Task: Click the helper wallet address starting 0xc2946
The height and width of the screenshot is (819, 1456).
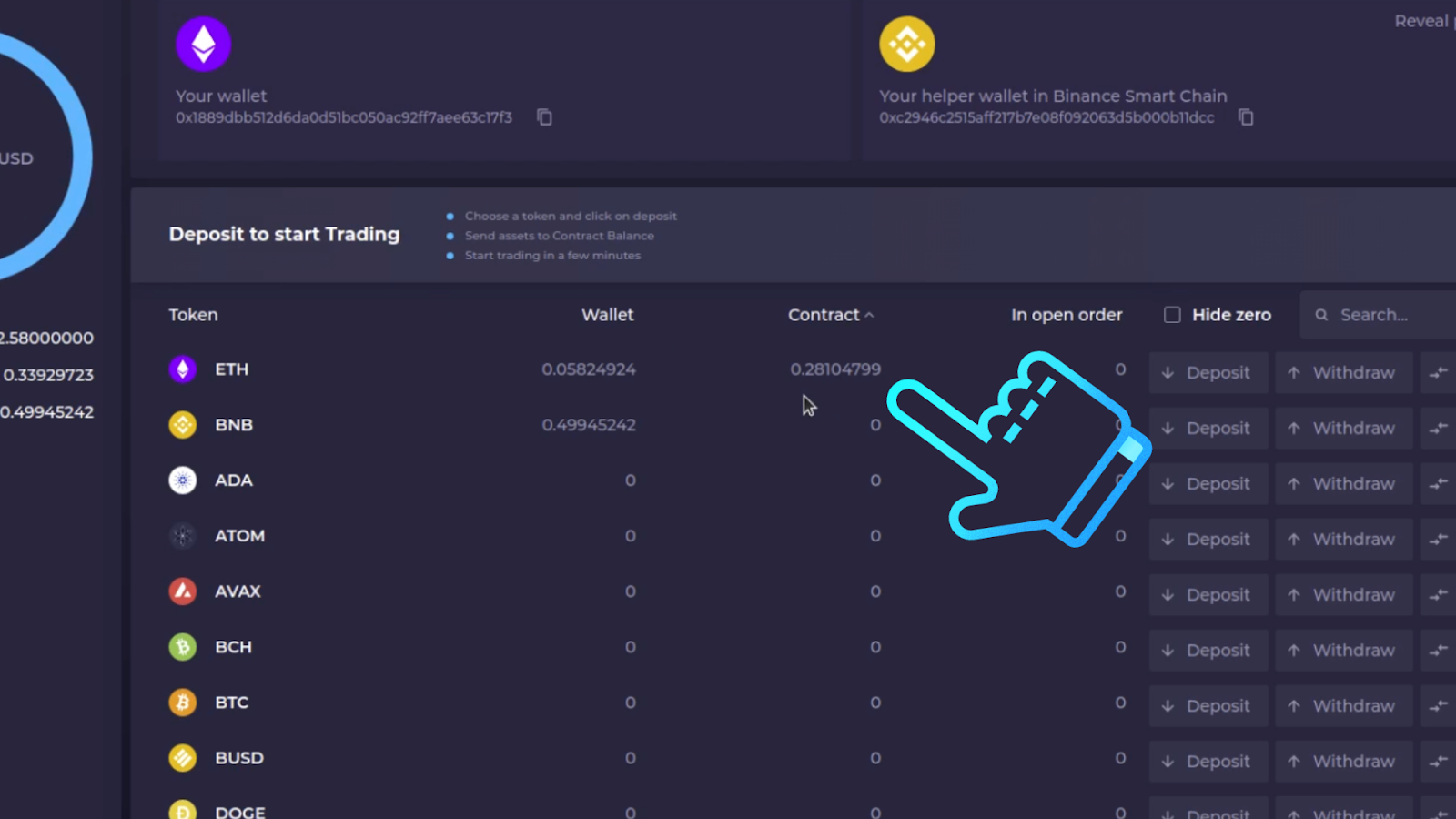Action: pos(1046,117)
